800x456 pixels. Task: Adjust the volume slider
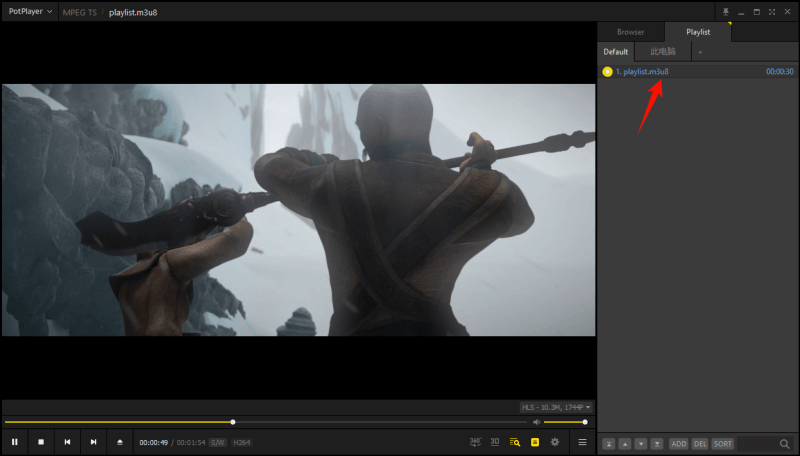pos(565,422)
